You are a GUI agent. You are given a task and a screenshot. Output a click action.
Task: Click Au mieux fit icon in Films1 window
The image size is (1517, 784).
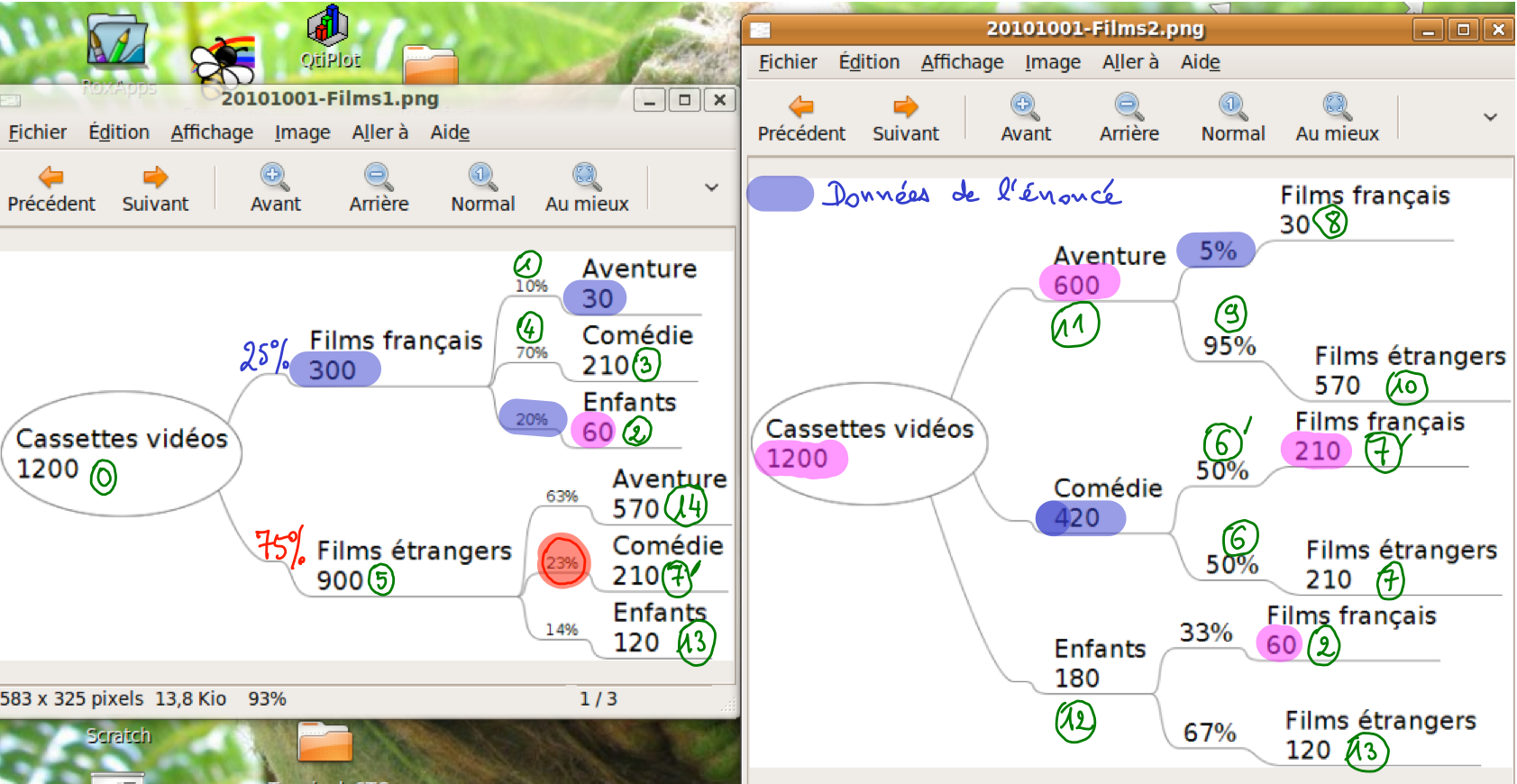[x=586, y=178]
